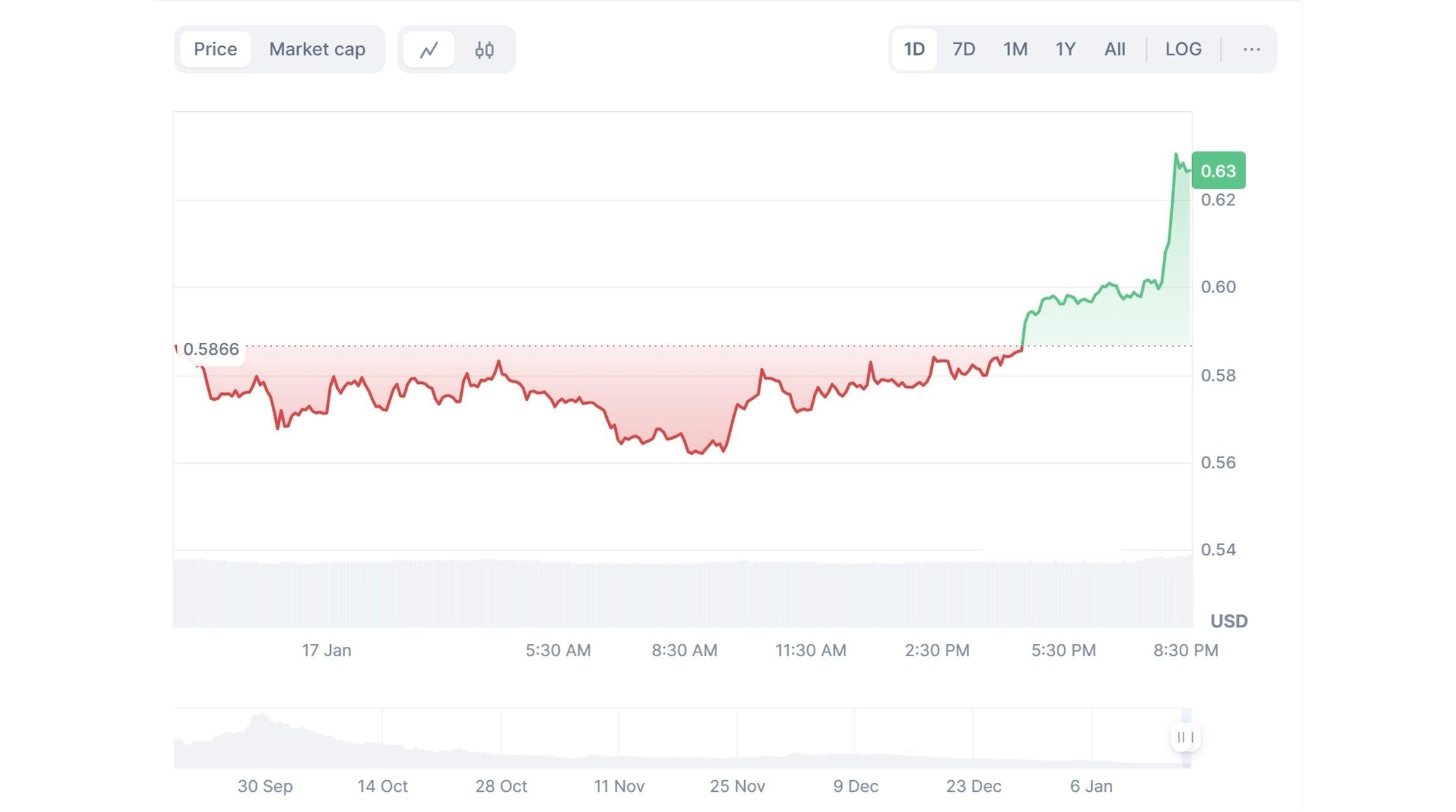
Task: Click the 6 Jan marker on overview timeline
Action: [x=1091, y=787]
